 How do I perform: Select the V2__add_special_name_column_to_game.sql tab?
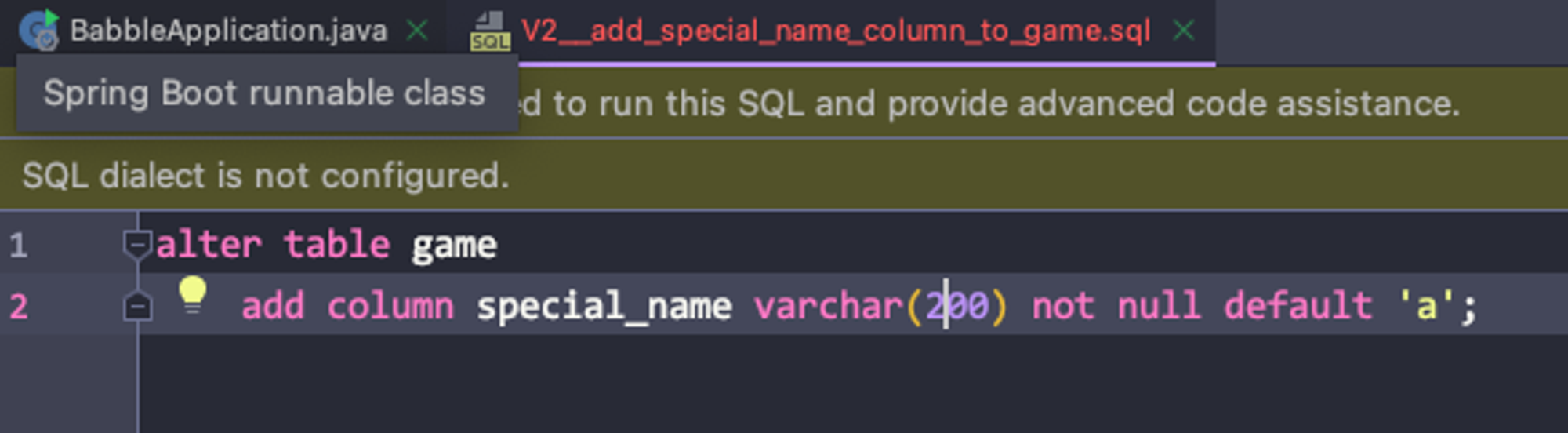[835, 31]
